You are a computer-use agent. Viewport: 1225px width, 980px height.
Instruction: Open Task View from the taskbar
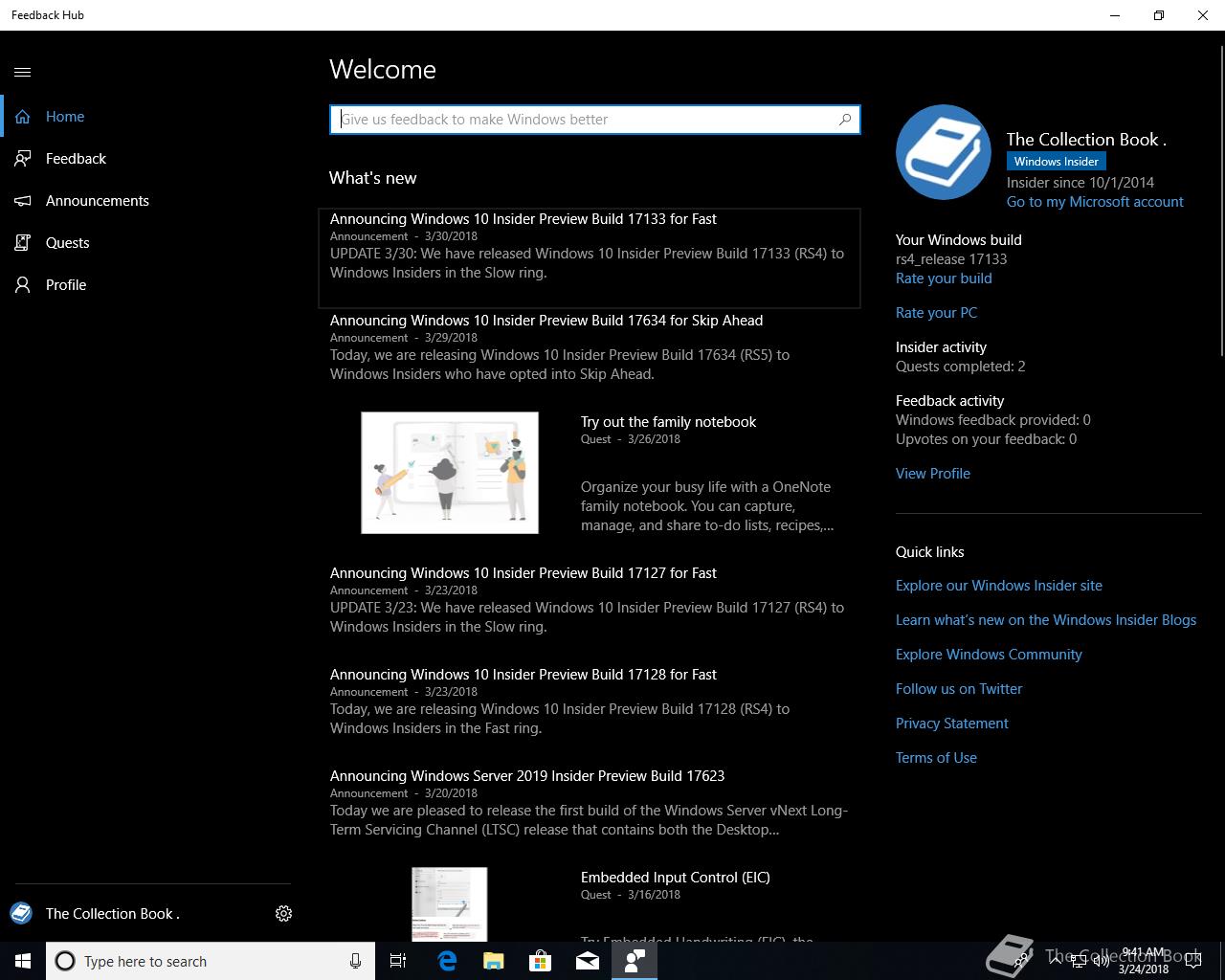[398, 961]
